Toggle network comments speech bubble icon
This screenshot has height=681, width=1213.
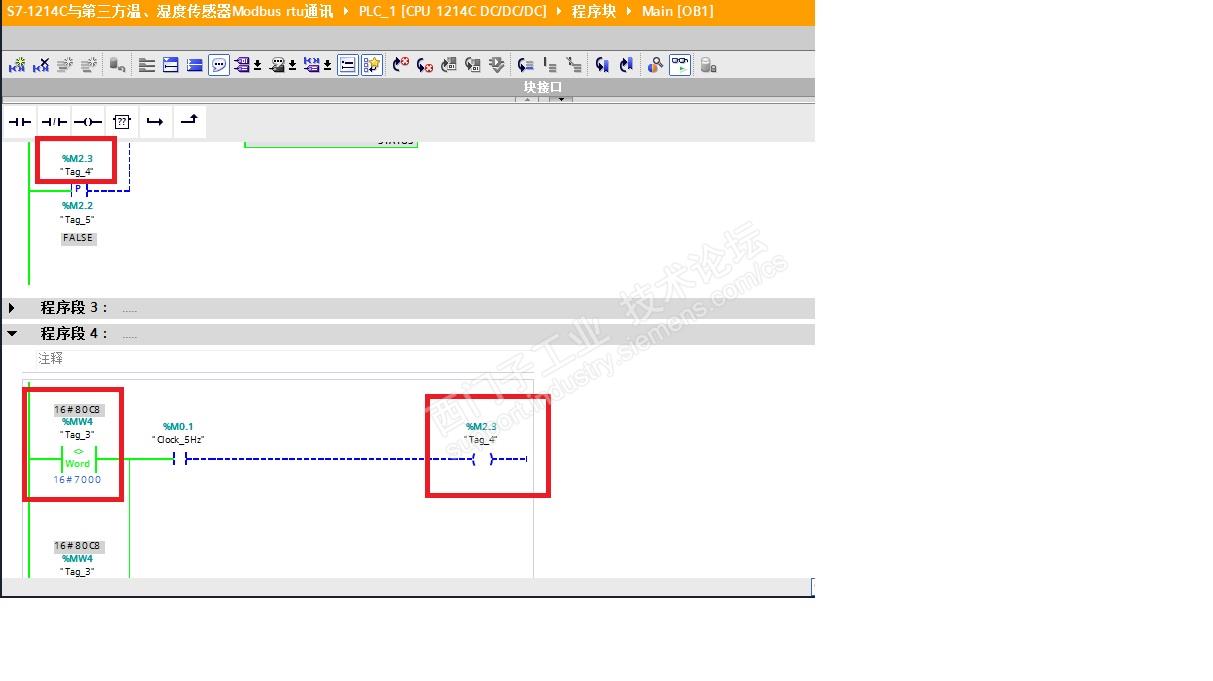219,65
